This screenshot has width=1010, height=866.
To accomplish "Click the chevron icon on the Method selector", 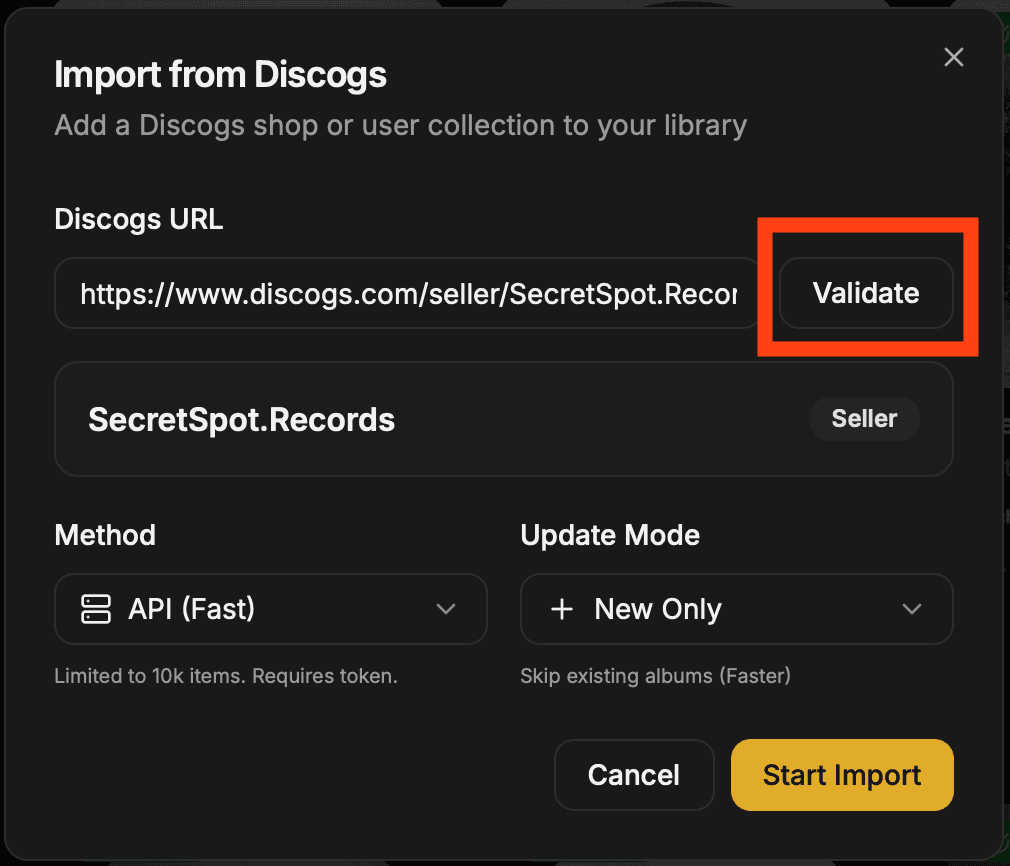I will (x=446, y=609).
